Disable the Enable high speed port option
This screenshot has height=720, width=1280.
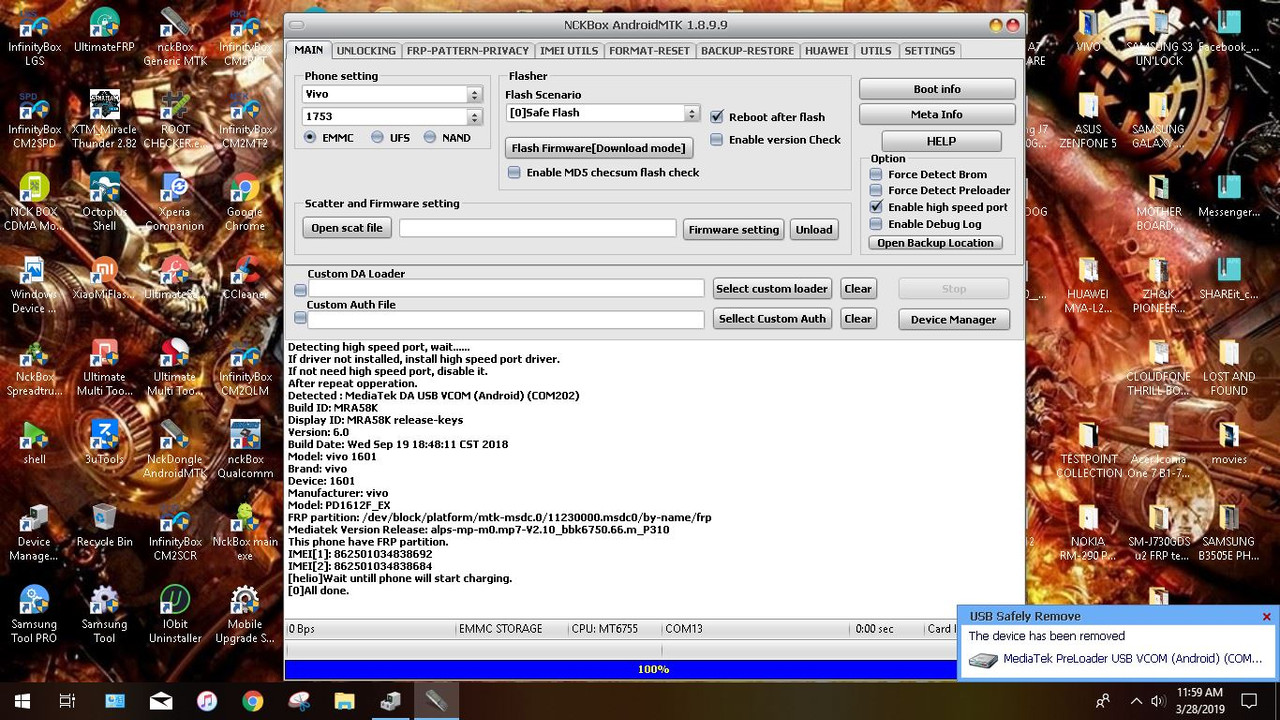point(876,207)
